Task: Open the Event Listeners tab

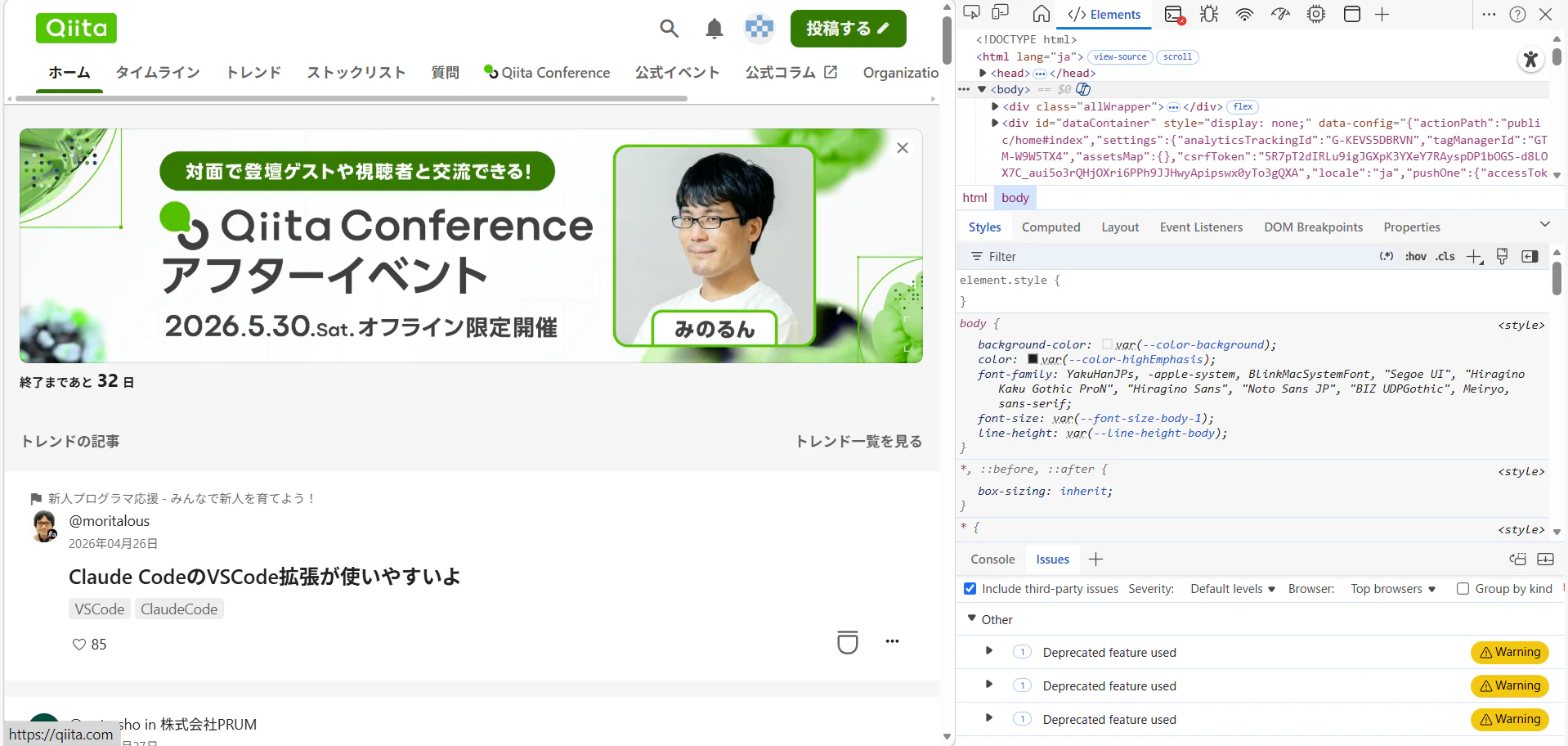Action: pyautogui.click(x=1201, y=227)
